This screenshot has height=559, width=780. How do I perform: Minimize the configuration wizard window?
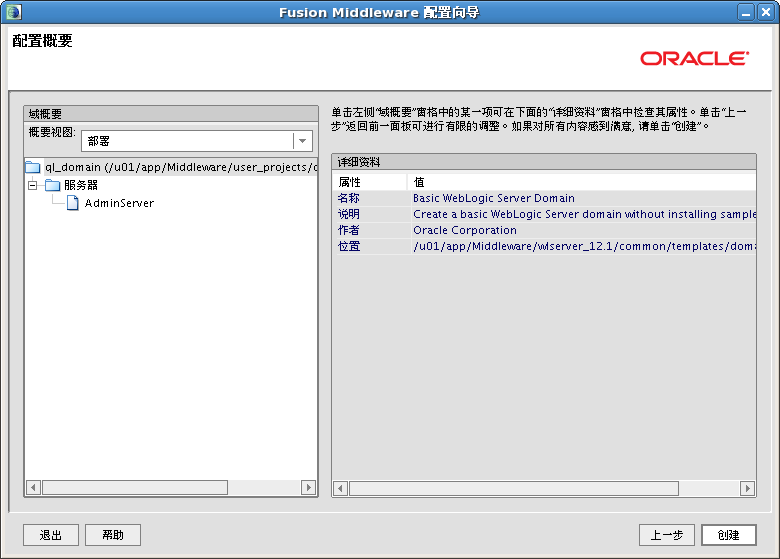746,12
